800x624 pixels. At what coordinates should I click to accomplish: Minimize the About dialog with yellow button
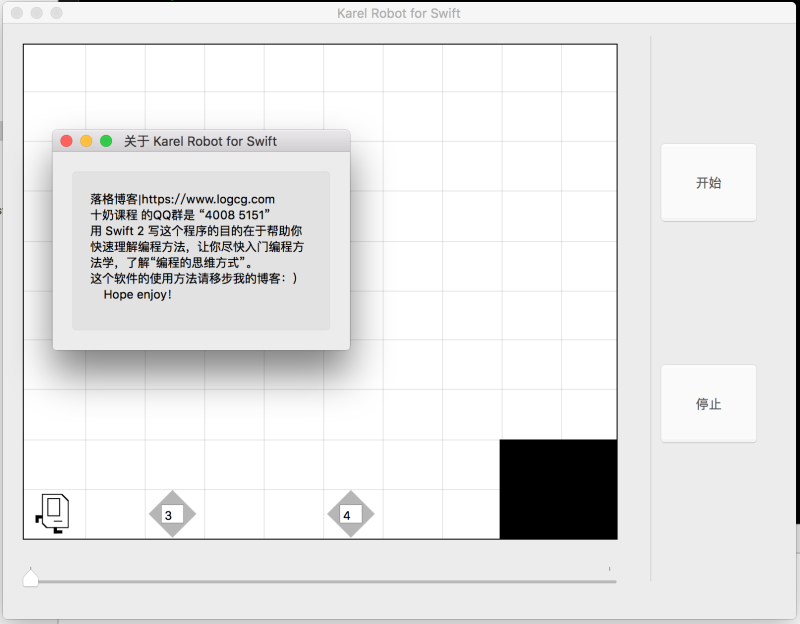86,141
